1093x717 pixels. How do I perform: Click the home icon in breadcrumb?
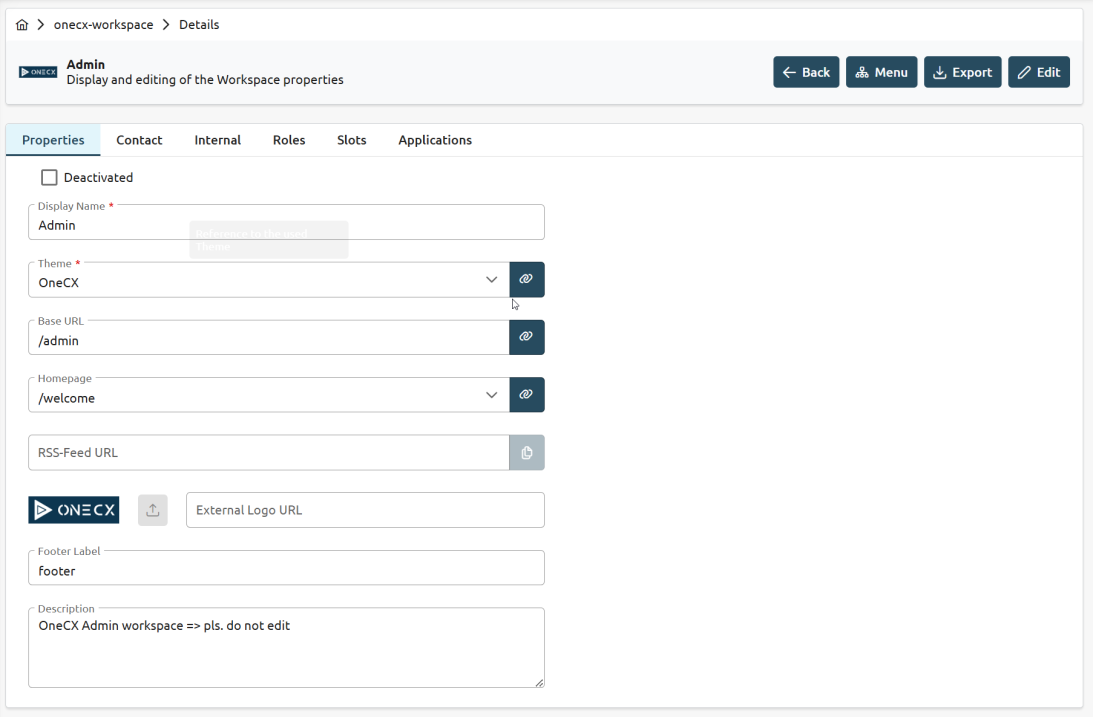pyautogui.click(x=22, y=25)
